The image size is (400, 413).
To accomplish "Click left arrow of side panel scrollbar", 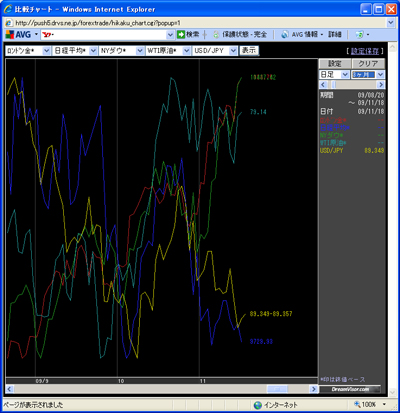I will coord(323,84).
